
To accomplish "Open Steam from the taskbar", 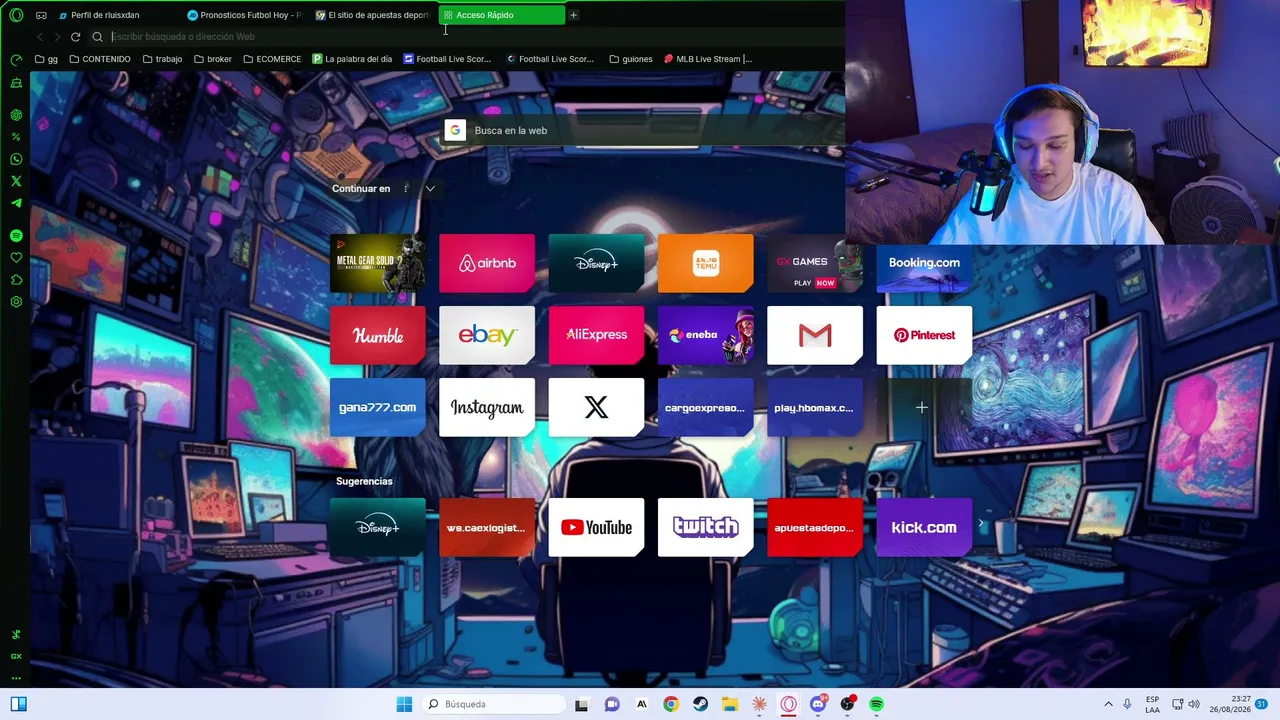I will coord(701,704).
